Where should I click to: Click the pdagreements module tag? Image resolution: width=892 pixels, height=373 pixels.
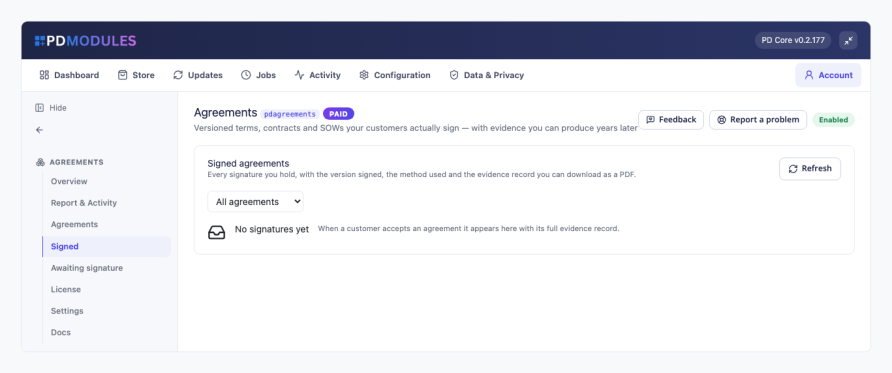(290, 114)
